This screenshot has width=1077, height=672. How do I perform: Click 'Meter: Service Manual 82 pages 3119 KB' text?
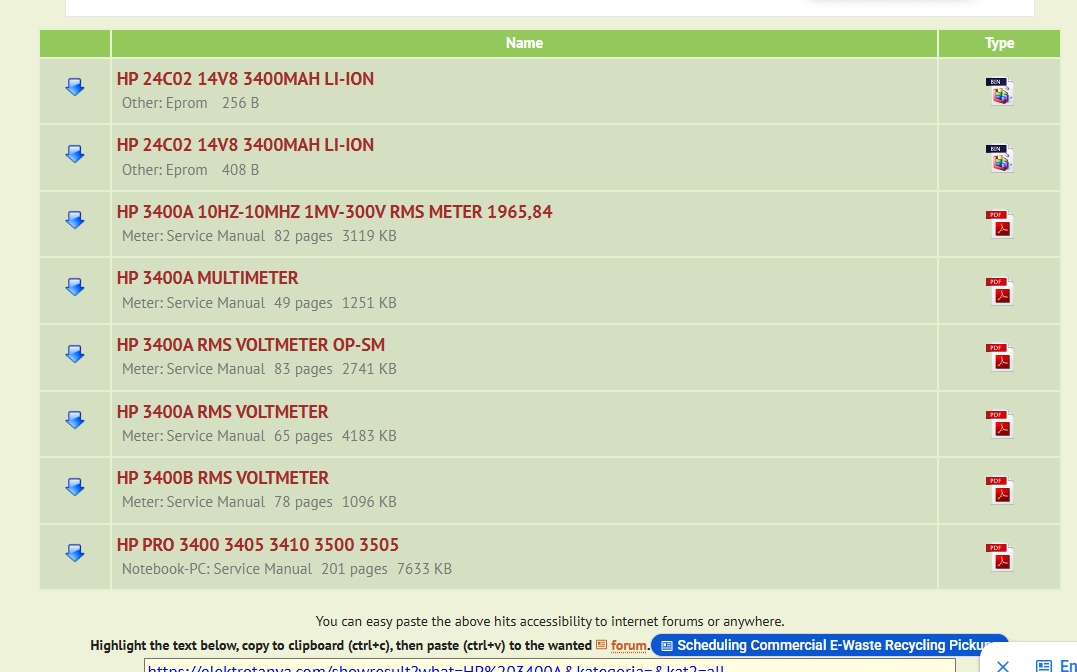[259, 236]
